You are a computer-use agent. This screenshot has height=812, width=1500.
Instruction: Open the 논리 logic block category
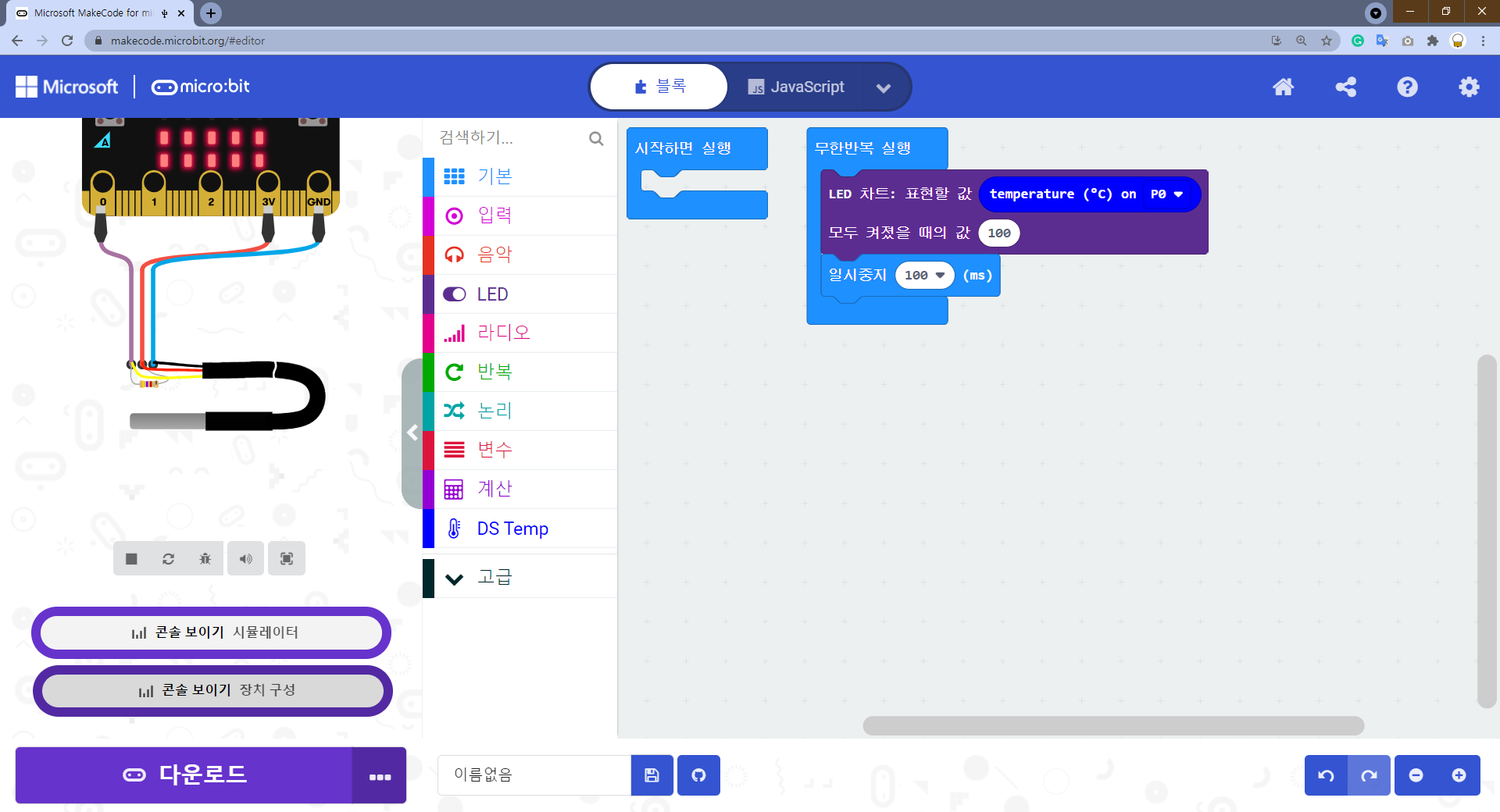click(494, 411)
